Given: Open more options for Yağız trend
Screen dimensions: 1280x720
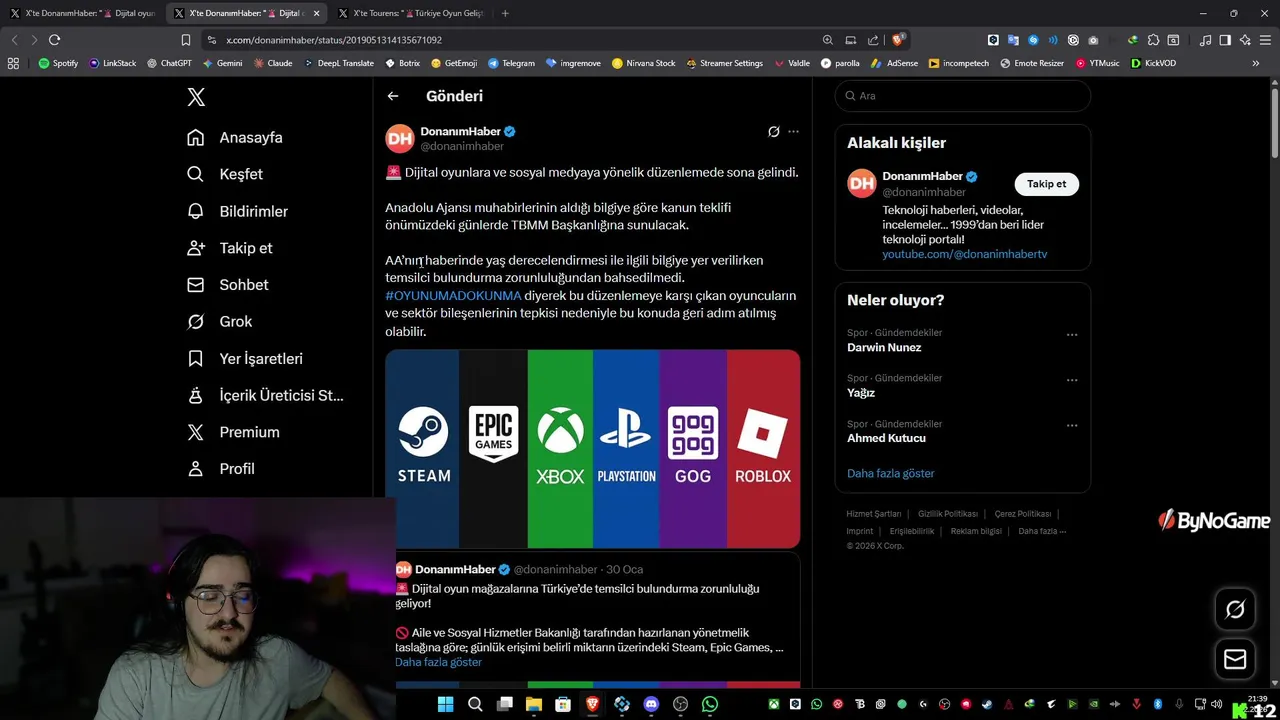Looking at the screenshot, I should 1072,380.
